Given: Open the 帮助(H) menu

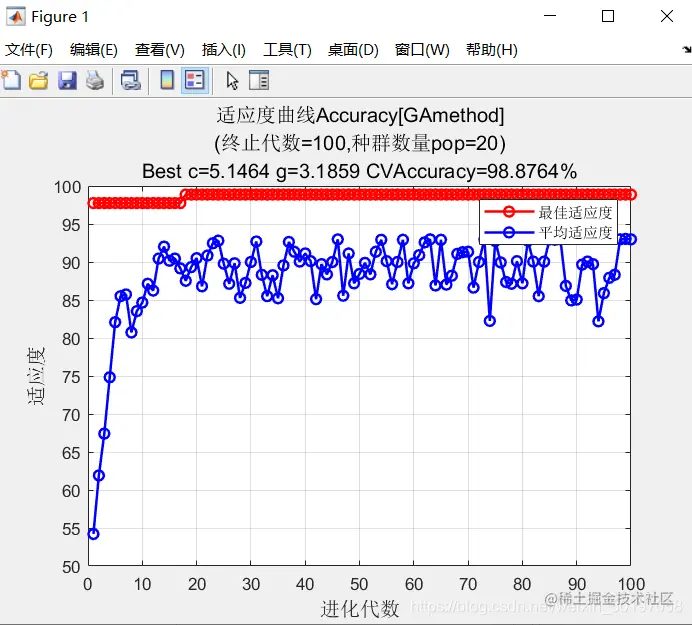Looking at the screenshot, I should coord(492,50).
